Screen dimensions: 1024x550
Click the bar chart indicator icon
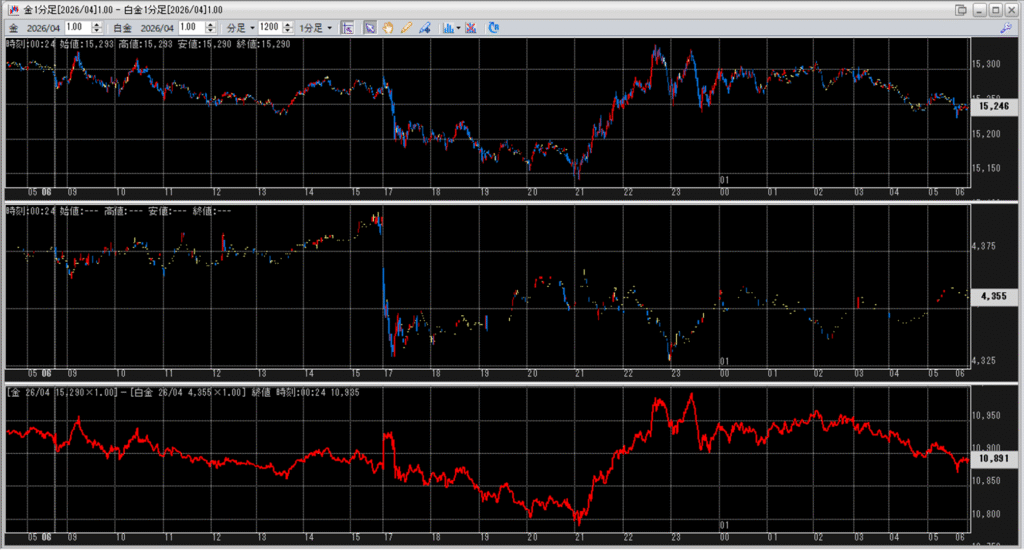pyautogui.click(x=447, y=28)
